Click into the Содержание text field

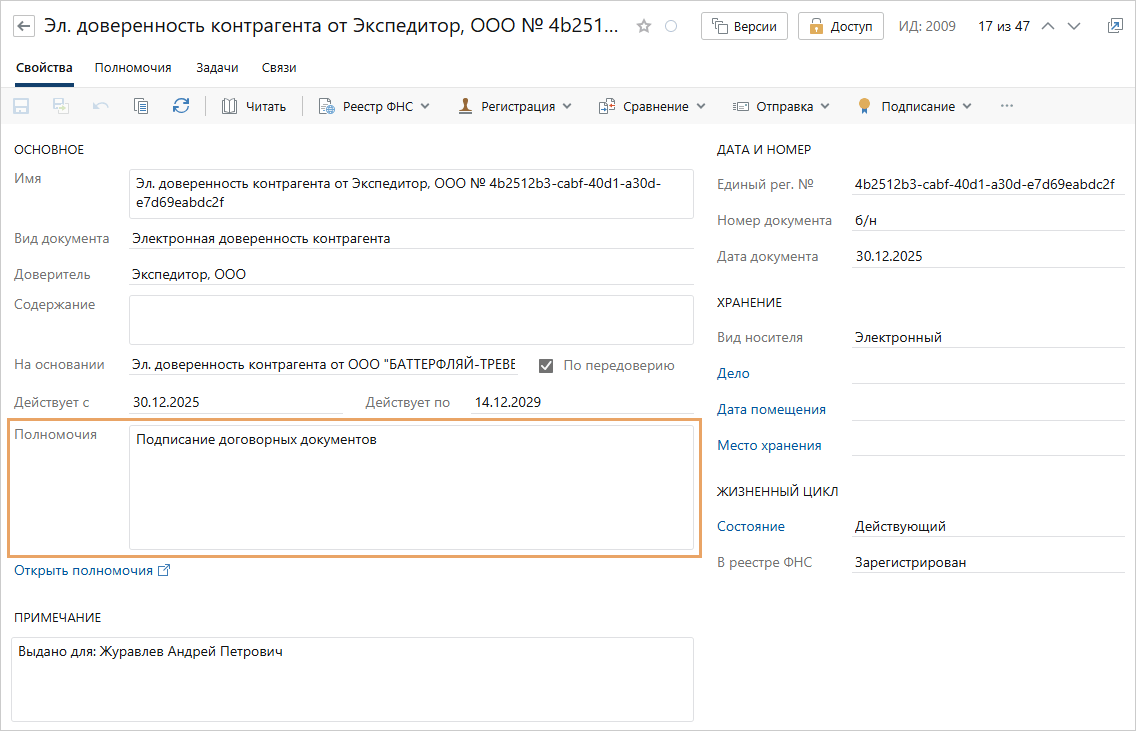tap(411, 320)
